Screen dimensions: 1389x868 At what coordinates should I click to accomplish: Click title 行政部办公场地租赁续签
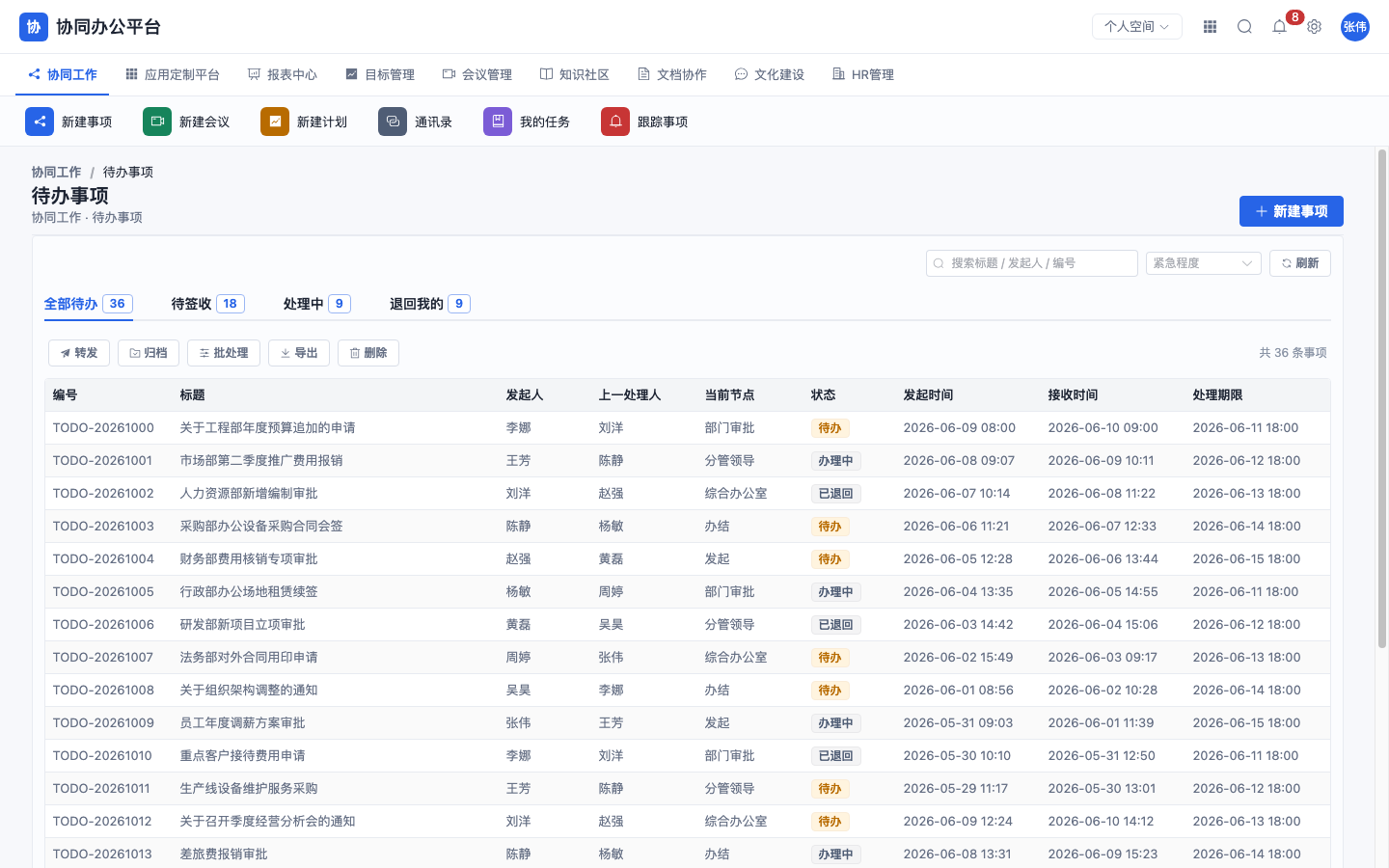point(249,592)
